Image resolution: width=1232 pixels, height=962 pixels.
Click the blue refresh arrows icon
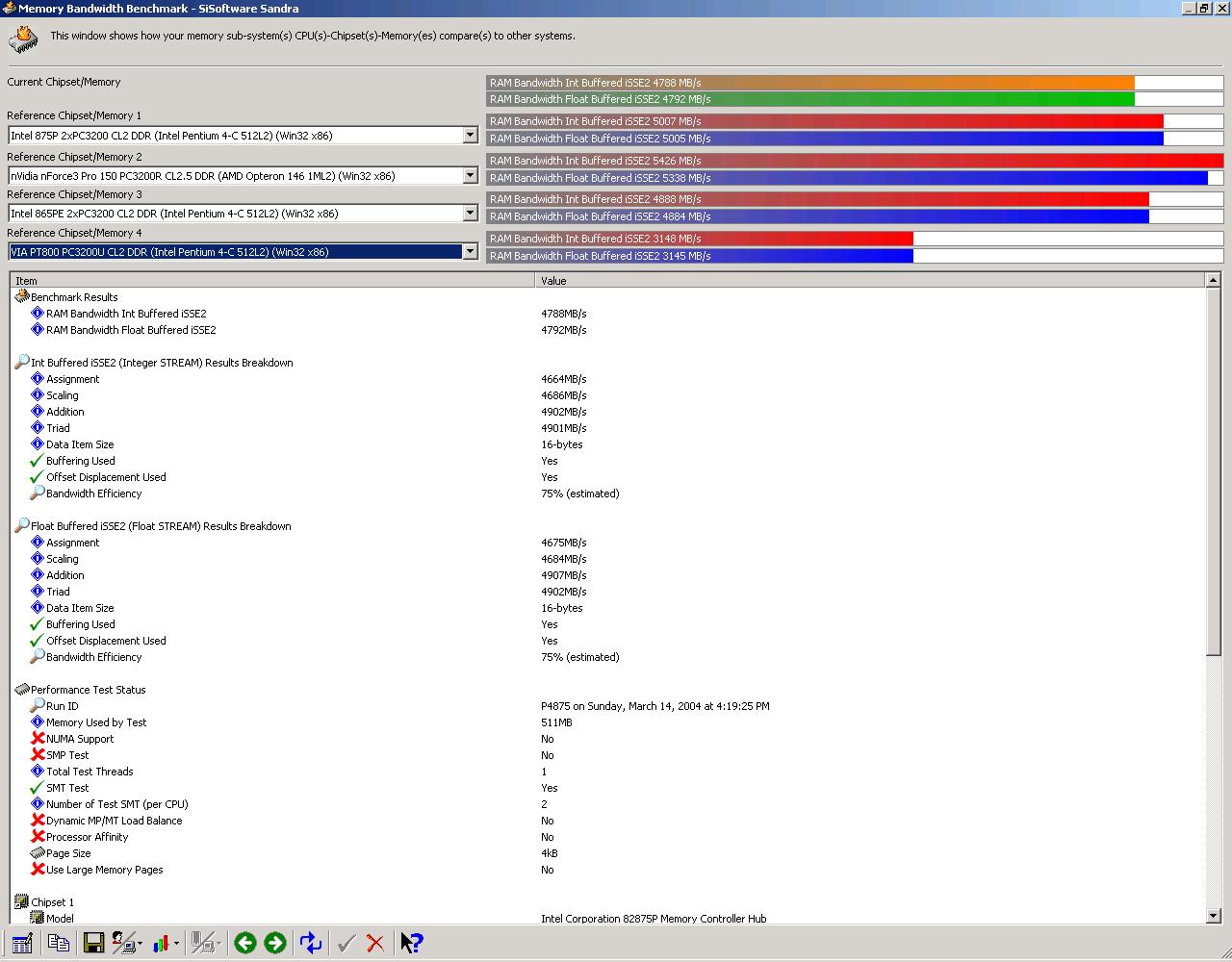[311, 944]
